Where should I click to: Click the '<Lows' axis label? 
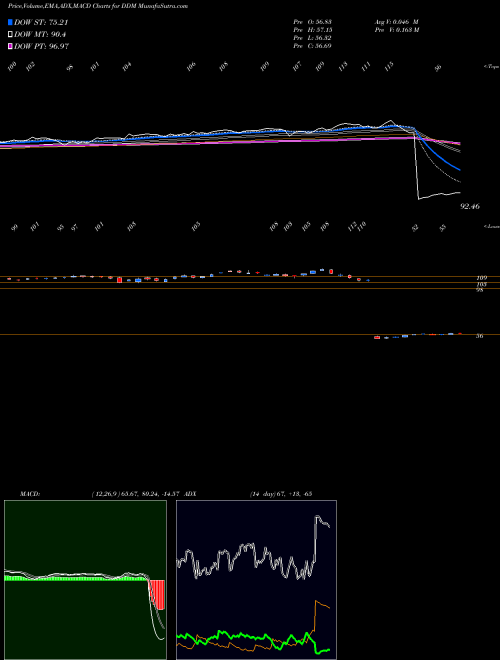point(492,226)
